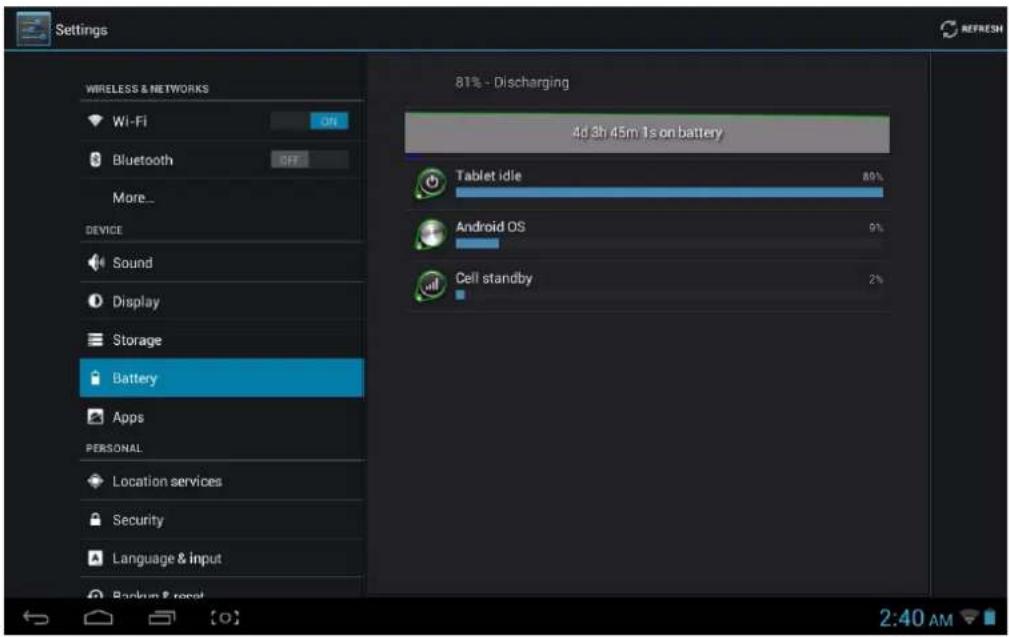
Task: Turn on the Bluetooth switch
Action: (x=310, y=160)
